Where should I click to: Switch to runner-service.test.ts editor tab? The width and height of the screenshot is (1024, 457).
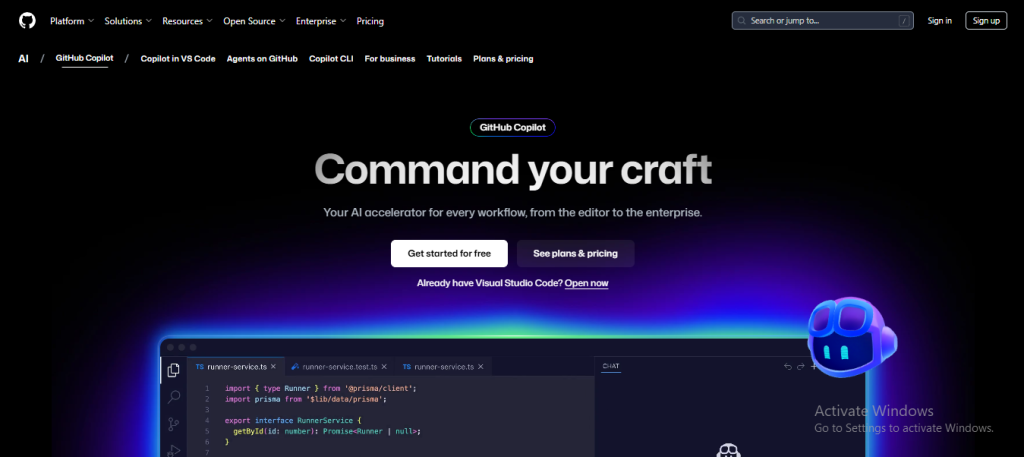tap(337, 367)
